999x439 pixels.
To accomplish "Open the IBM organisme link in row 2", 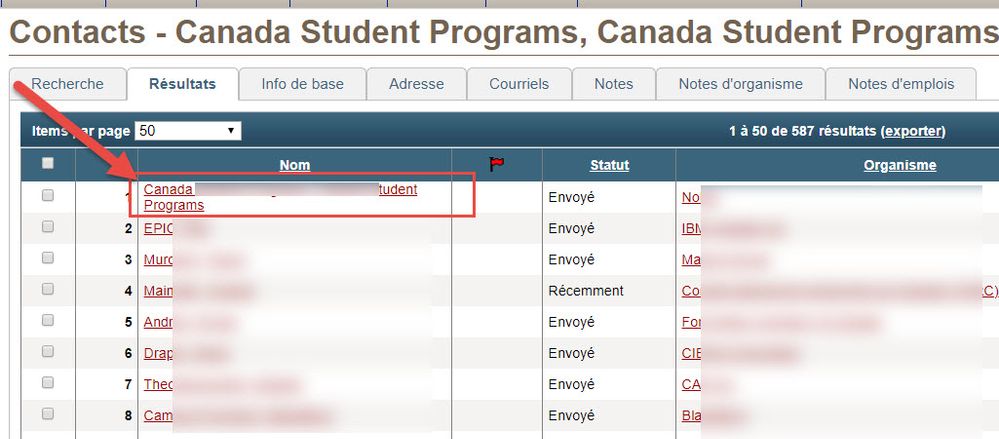I will tap(691, 229).
